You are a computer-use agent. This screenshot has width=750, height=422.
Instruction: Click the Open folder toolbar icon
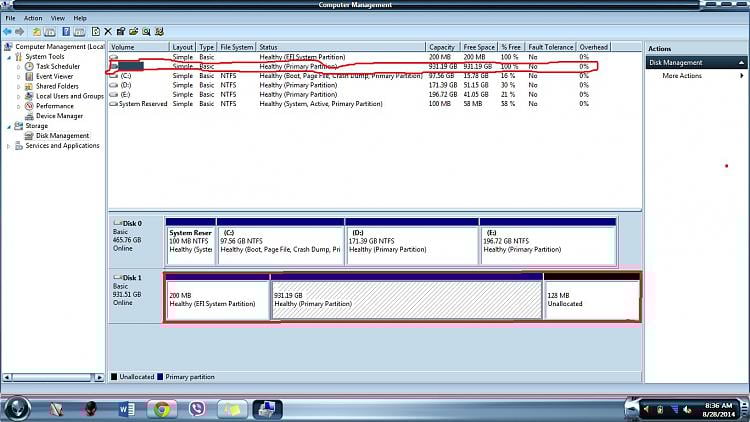coord(133,32)
